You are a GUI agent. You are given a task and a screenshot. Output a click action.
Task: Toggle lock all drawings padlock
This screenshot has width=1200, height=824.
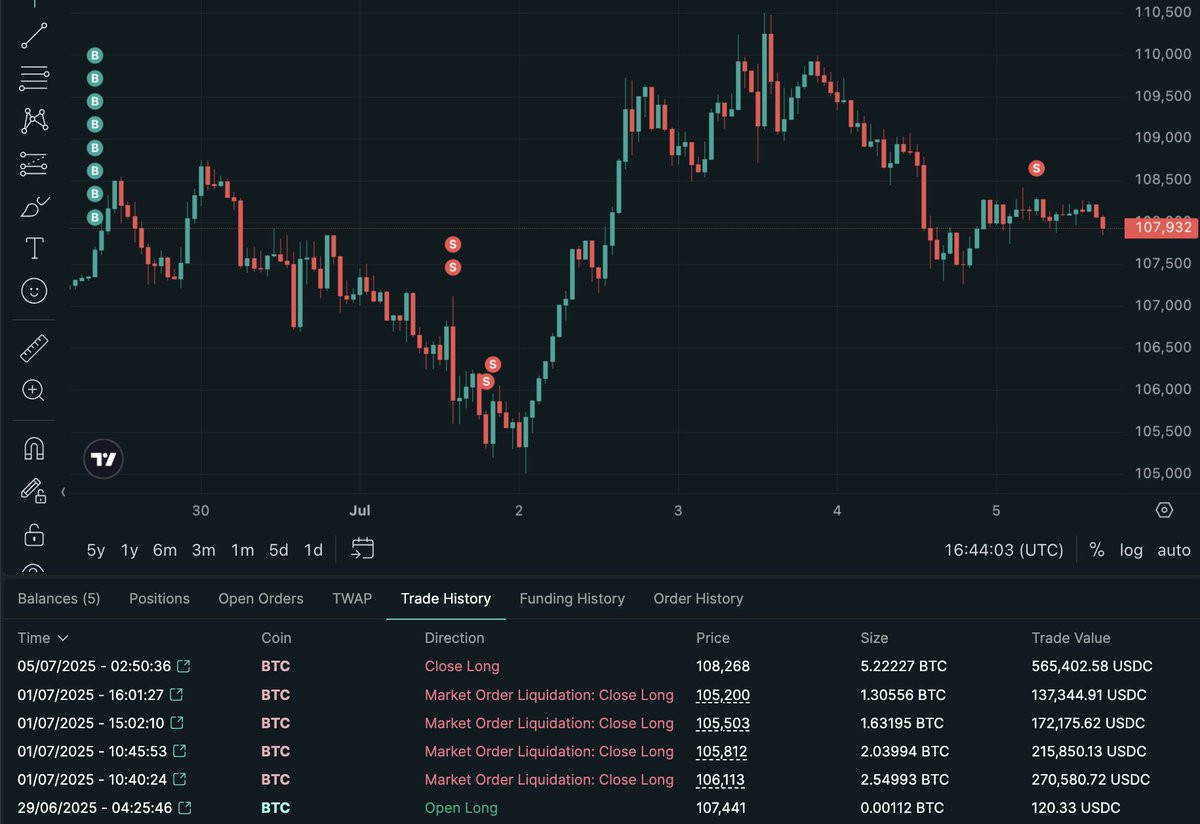pyautogui.click(x=34, y=533)
